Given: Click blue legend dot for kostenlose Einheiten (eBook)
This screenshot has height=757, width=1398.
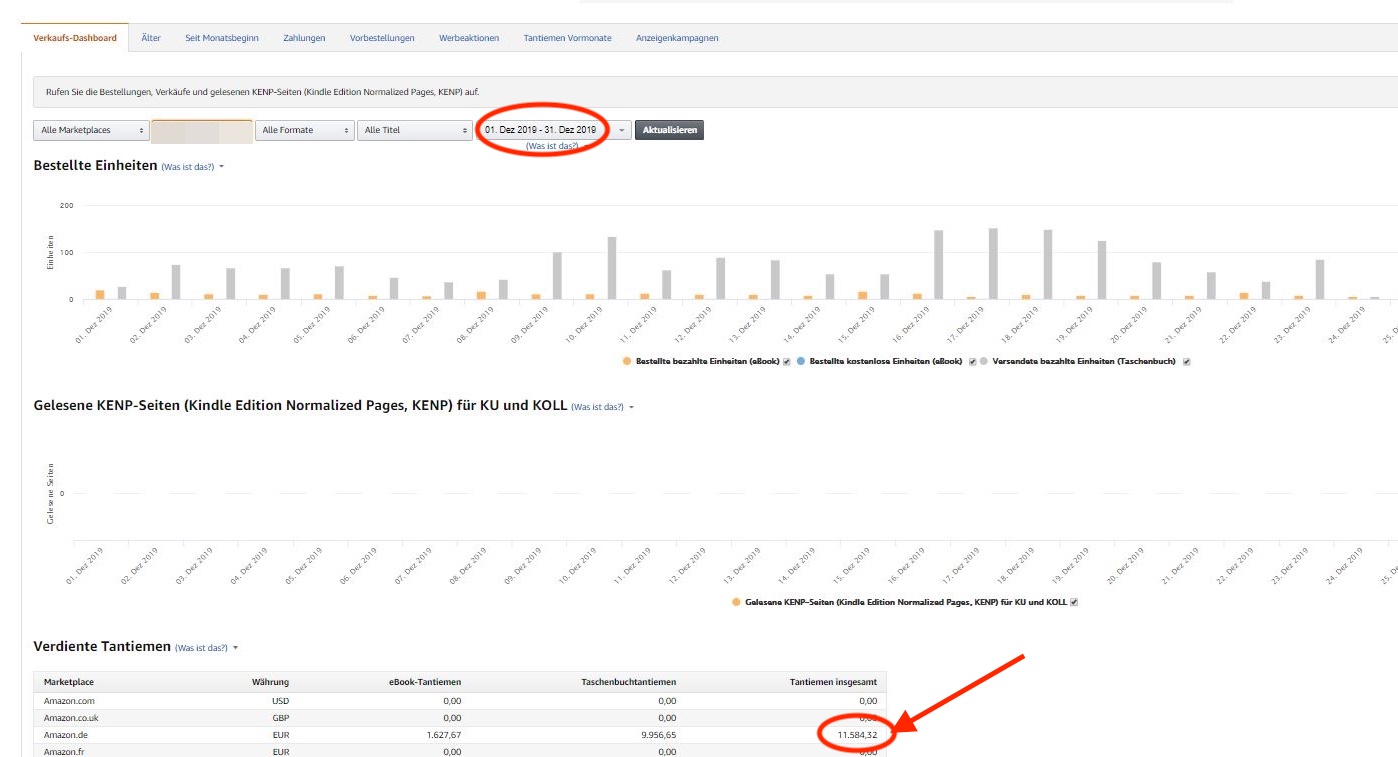Looking at the screenshot, I should point(800,361).
